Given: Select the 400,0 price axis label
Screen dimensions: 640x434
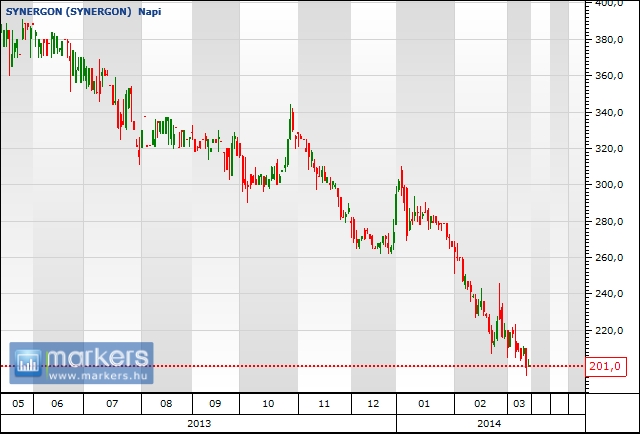Looking at the screenshot, I should pos(609,3).
